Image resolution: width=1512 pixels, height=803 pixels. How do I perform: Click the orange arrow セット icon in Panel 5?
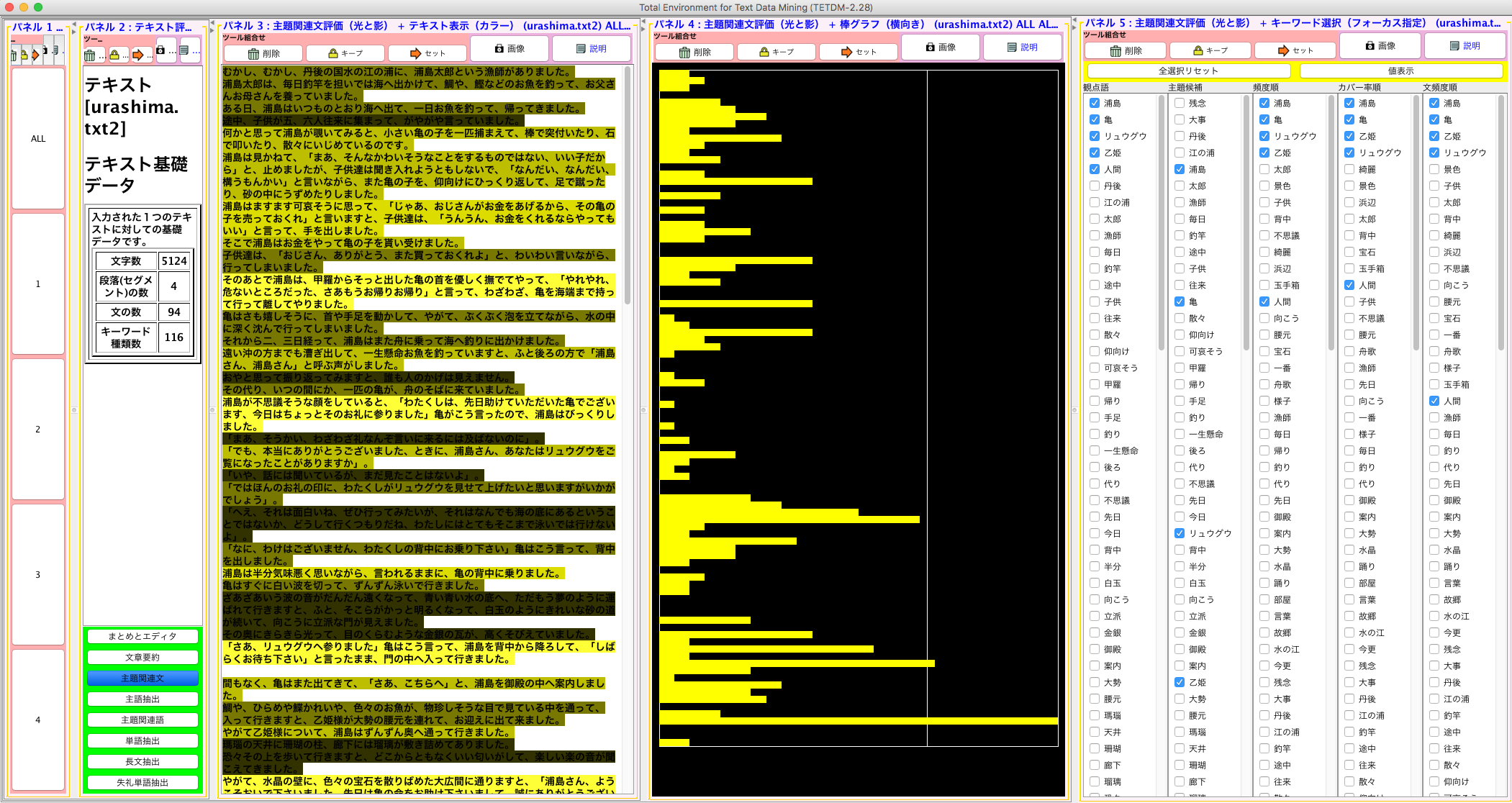click(1282, 50)
